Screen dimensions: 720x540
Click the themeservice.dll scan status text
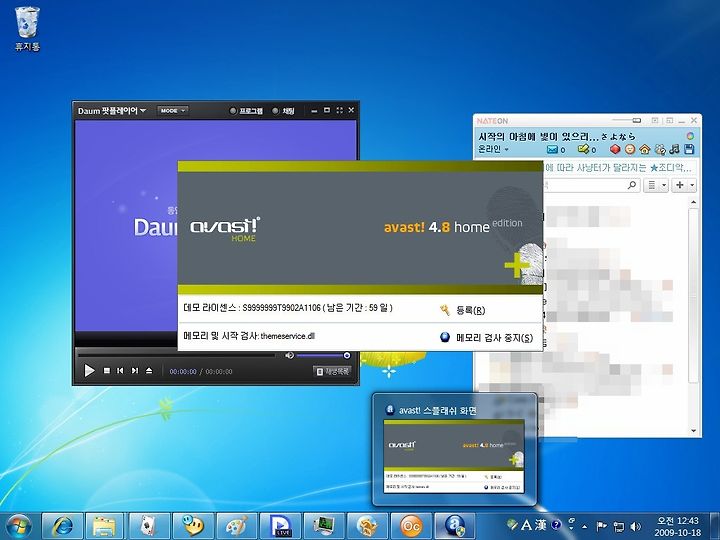tap(249, 336)
